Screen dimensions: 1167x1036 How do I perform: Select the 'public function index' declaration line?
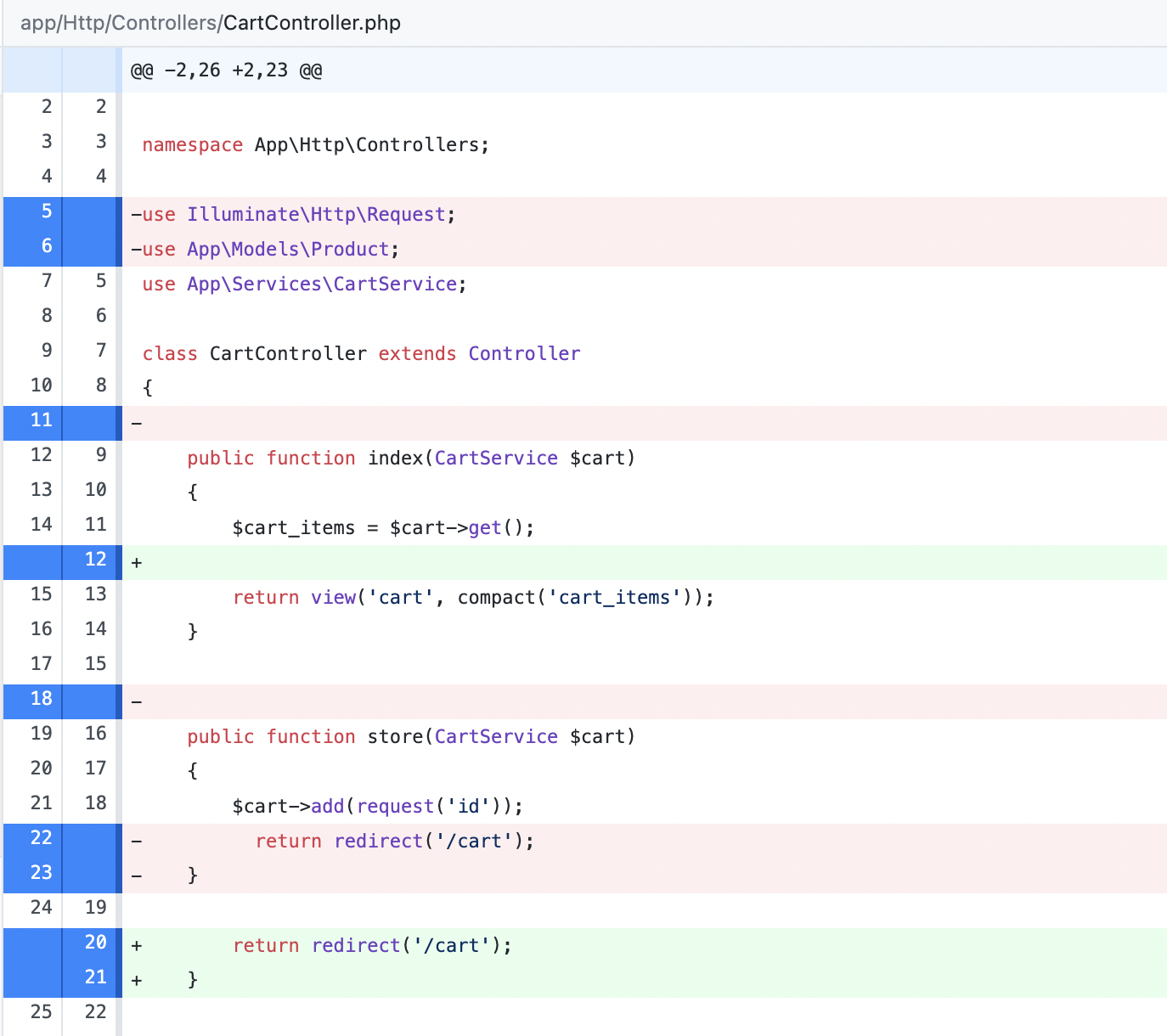[x=410, y=458]
